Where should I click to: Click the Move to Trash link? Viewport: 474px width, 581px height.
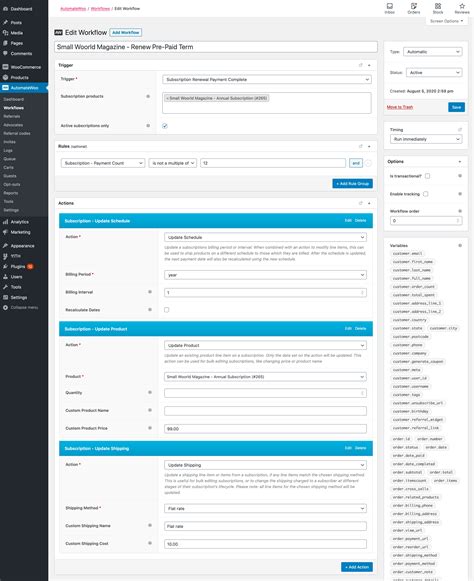(400, 107)
